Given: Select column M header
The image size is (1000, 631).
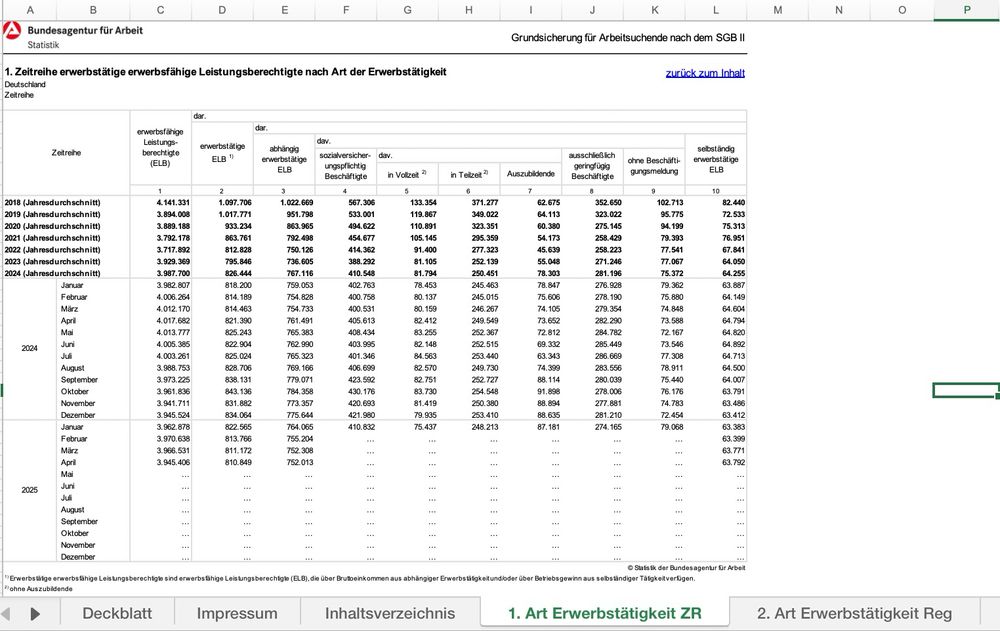Looking at the screenshot, I should pyautogui.click(x=777, y=10).
